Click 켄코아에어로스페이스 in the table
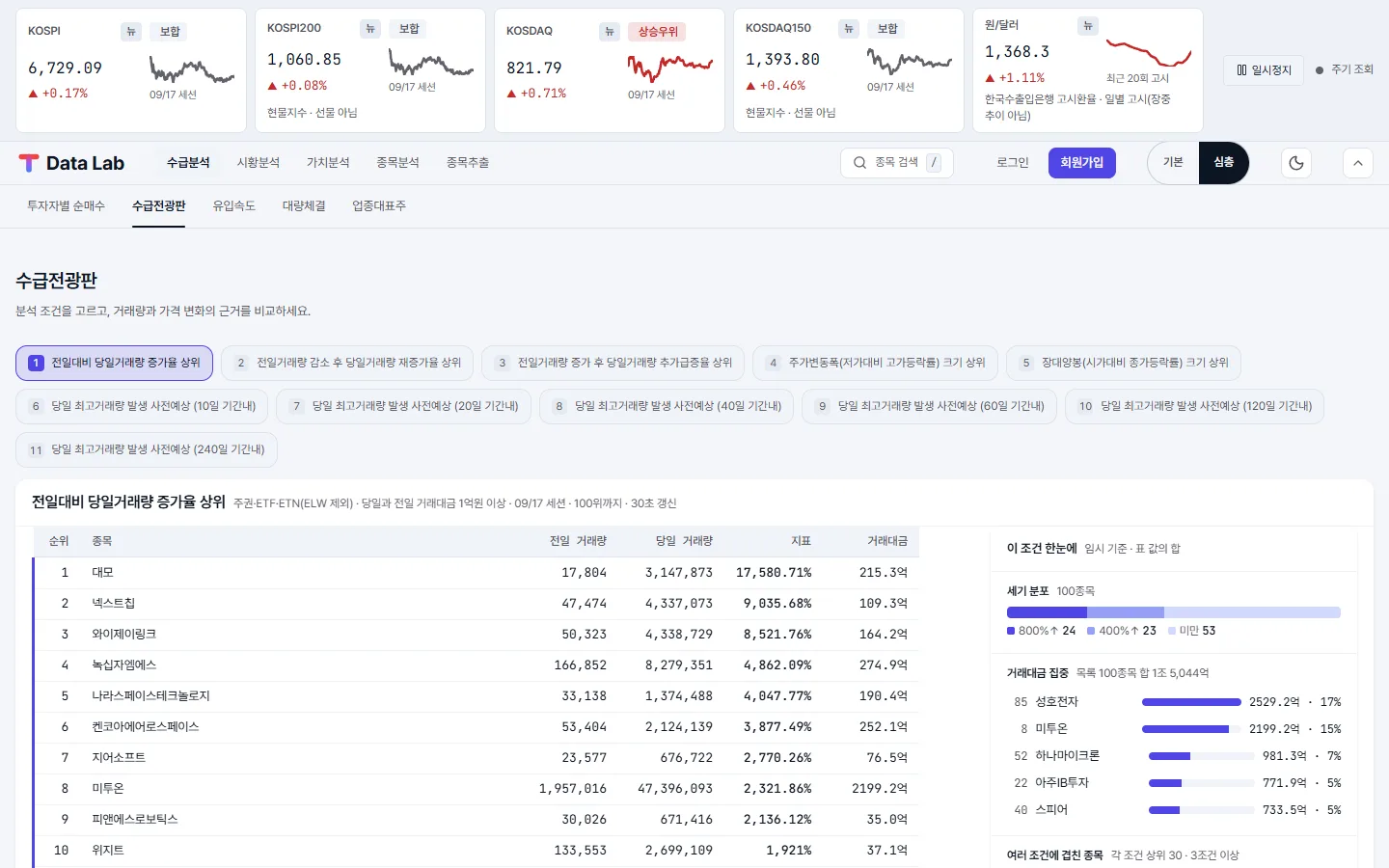This screenshot has height=868, width=1389. pos(145,727)
